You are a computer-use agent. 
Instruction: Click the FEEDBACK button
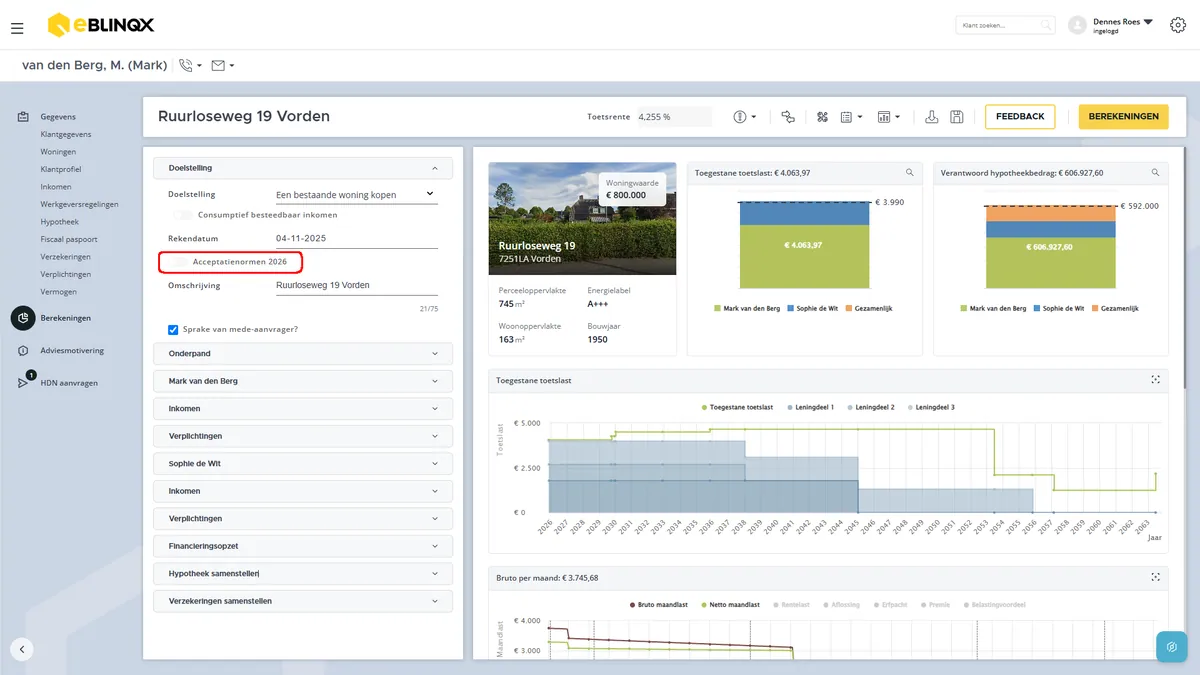[1020, 117]
